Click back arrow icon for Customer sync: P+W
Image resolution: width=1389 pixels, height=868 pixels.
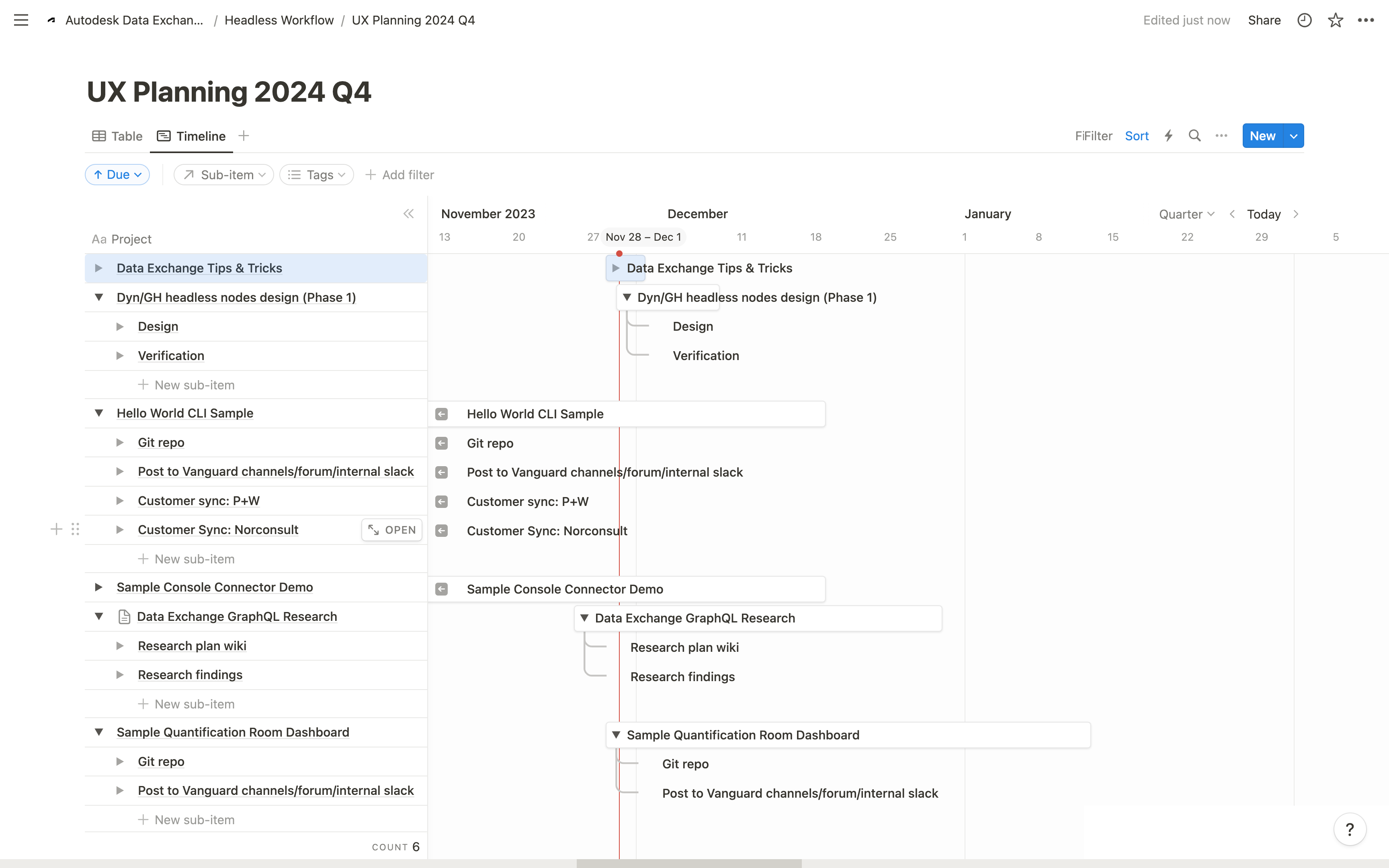441,502
